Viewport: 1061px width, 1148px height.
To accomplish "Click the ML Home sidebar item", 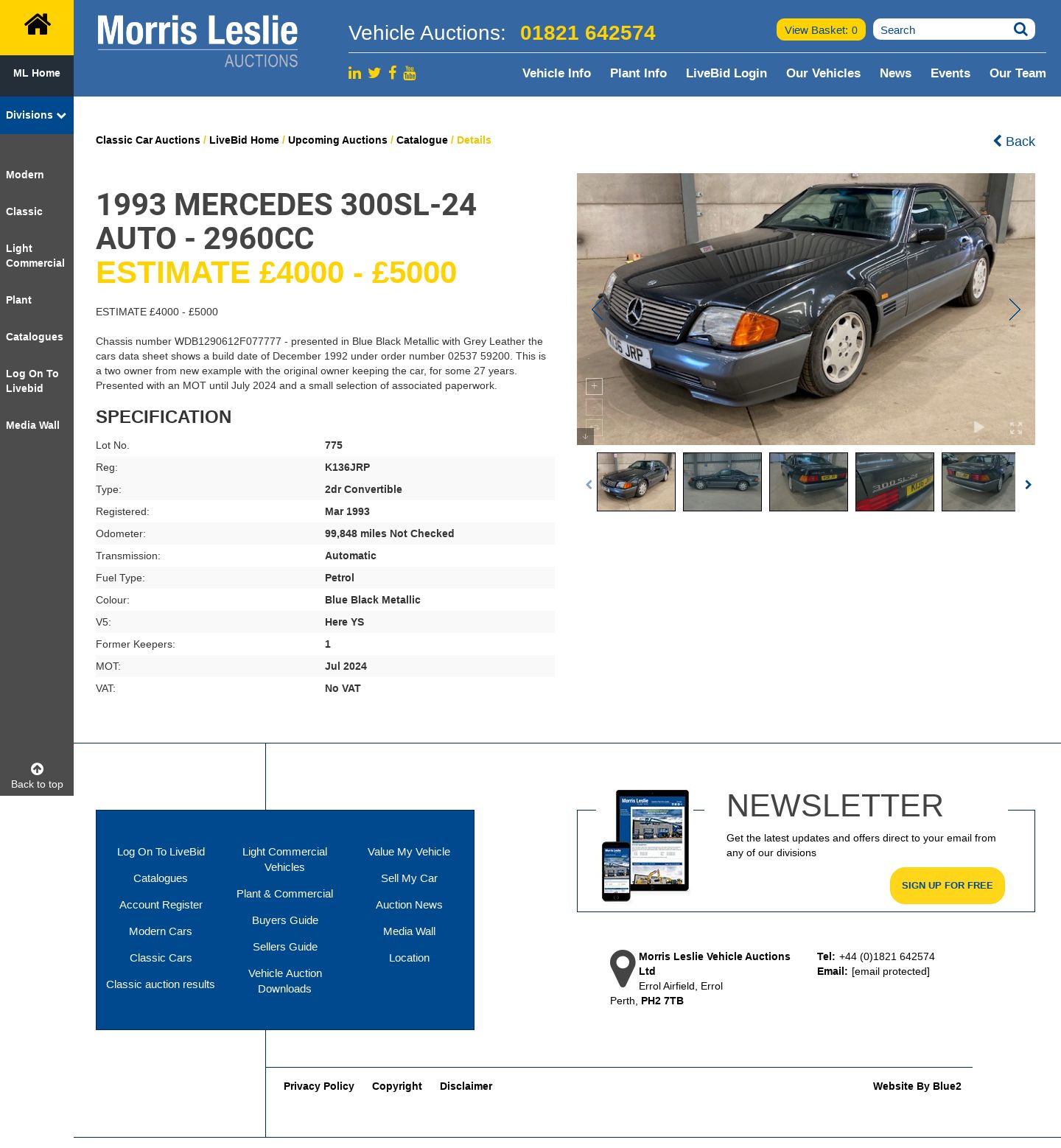I will coord(37,73).
